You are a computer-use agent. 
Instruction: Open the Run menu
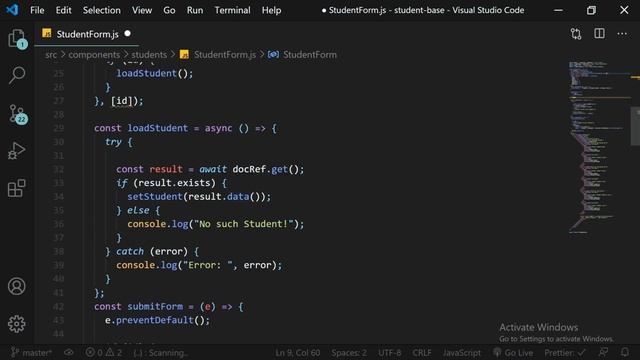(195, 10)
